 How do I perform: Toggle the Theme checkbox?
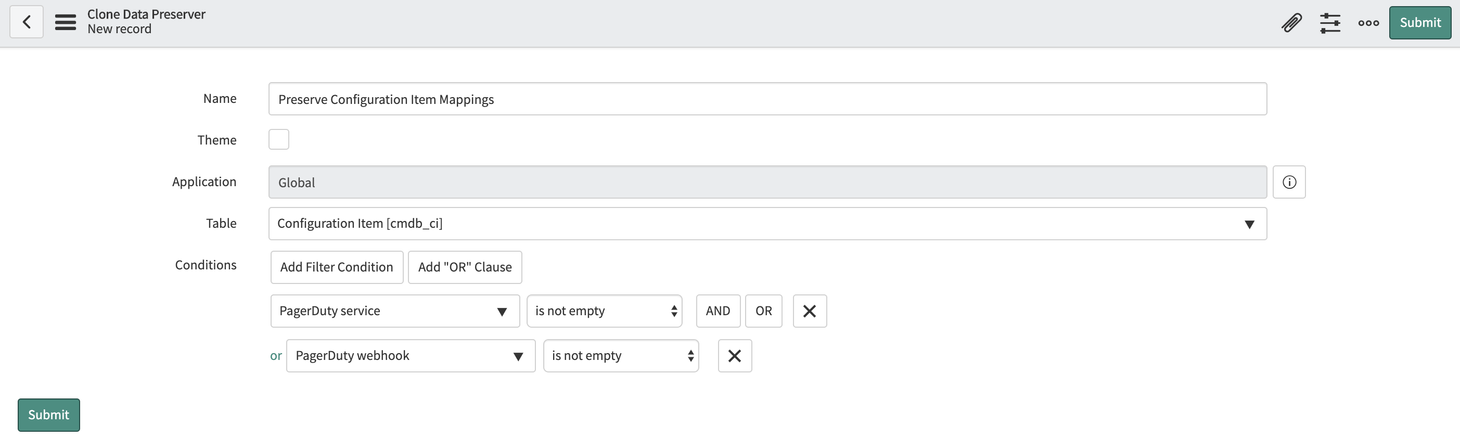[279, 140]
